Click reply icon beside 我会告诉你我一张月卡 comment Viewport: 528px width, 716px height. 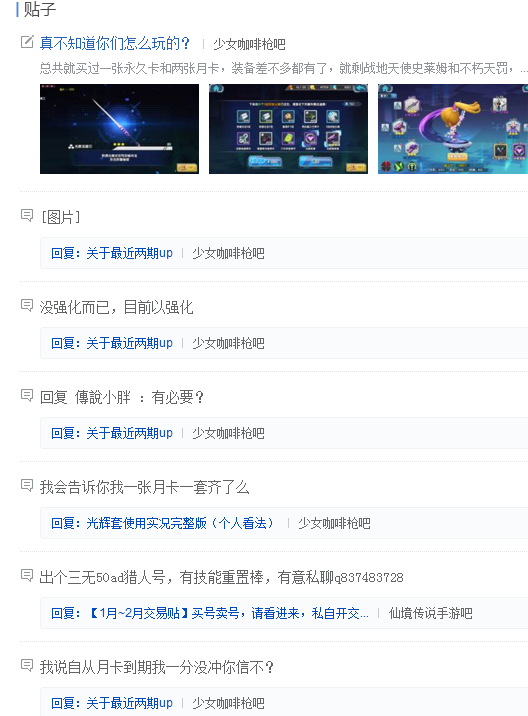(x=27, y=485)
